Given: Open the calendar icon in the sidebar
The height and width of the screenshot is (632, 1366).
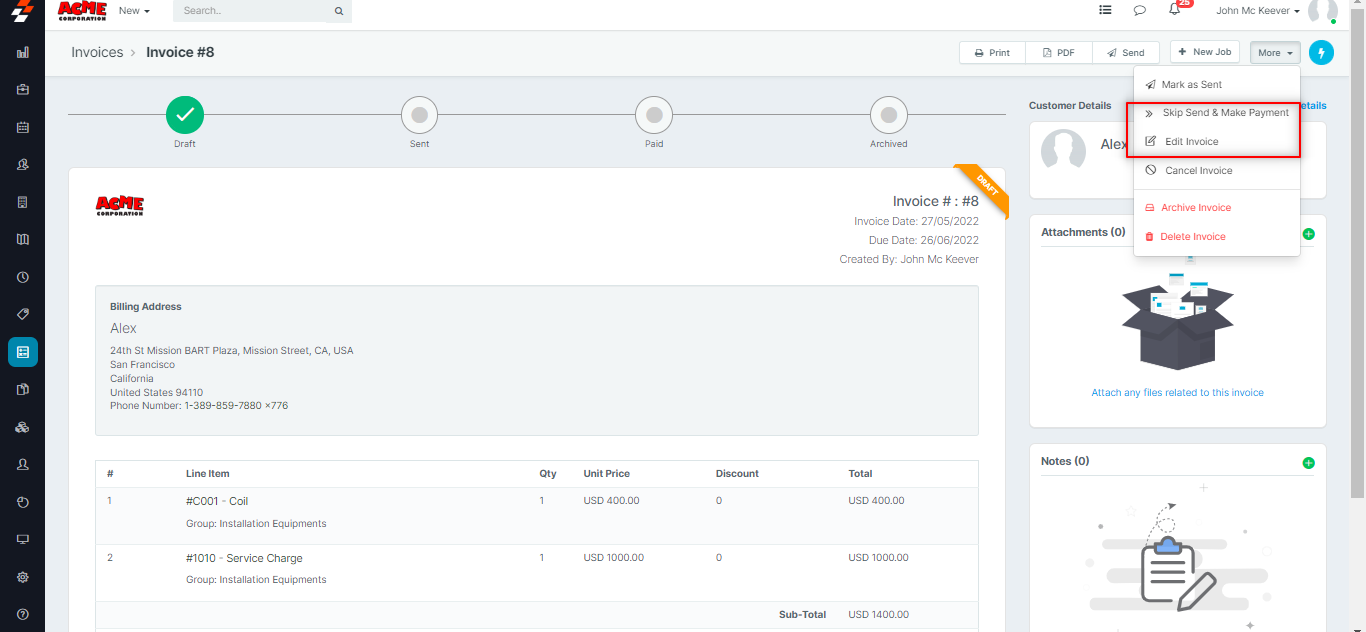Looking at the screenshot, I should coord(22,127).
